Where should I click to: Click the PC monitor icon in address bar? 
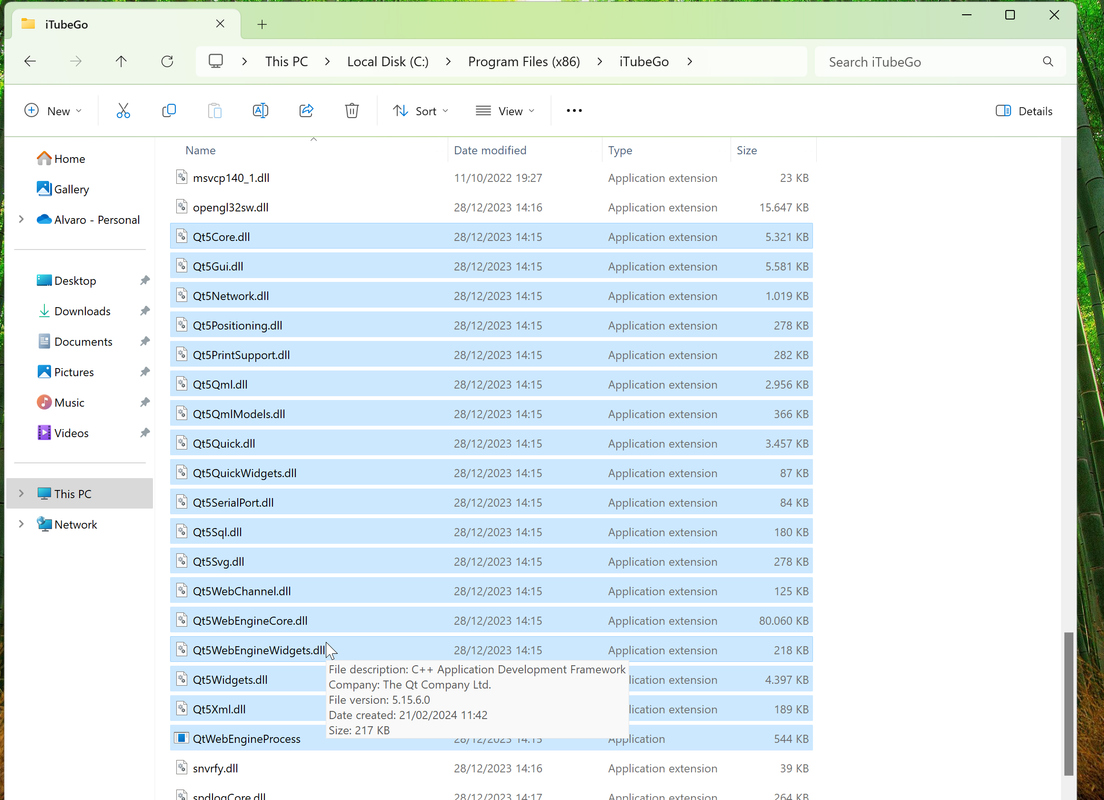coord(216,61)
